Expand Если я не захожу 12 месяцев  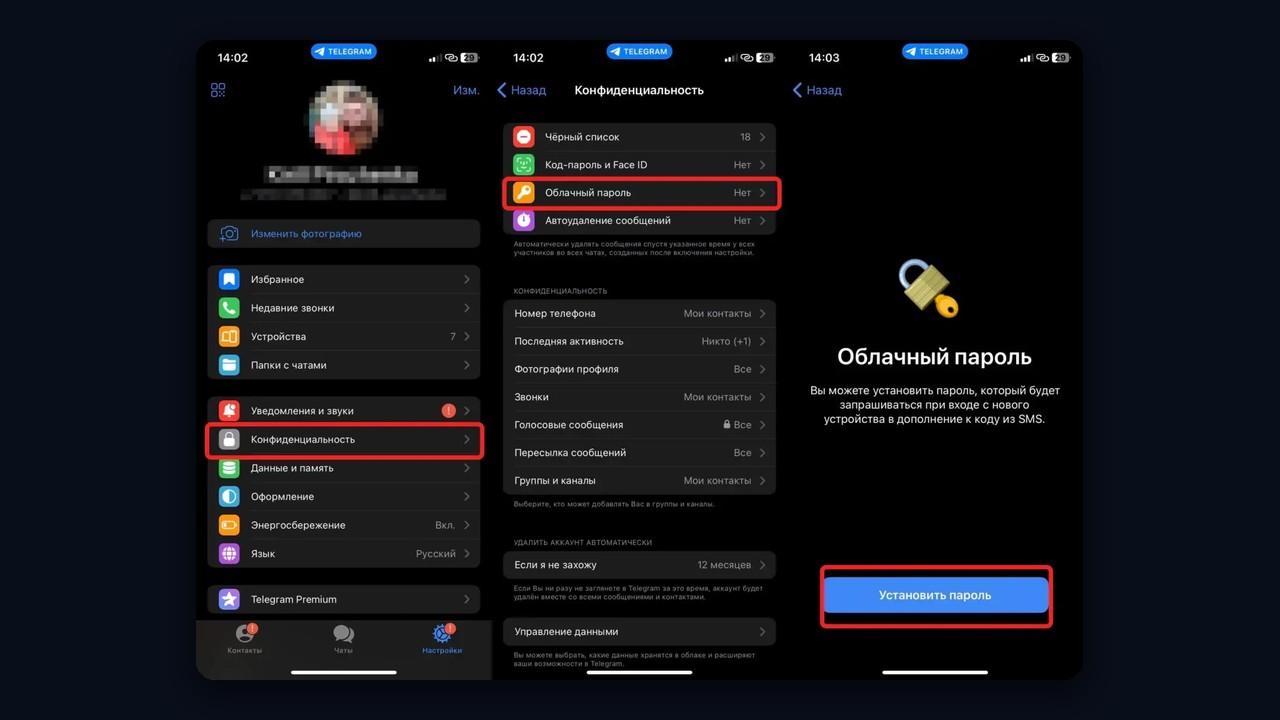pyautogui.click(x=640, y=565)
